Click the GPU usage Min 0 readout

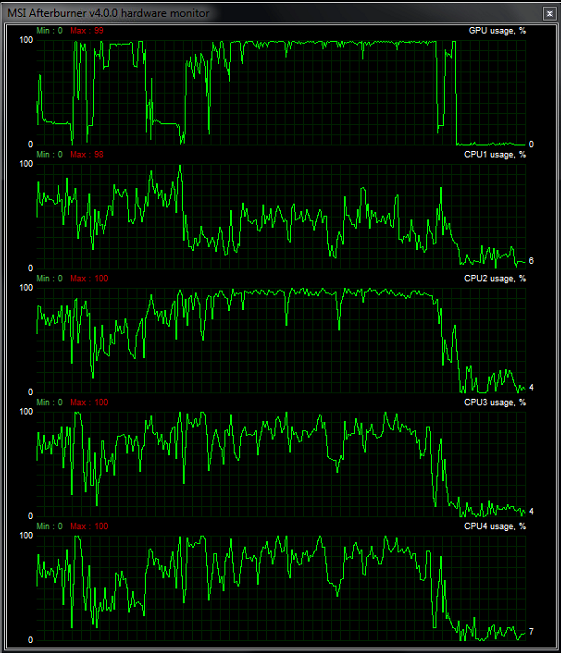50,31
